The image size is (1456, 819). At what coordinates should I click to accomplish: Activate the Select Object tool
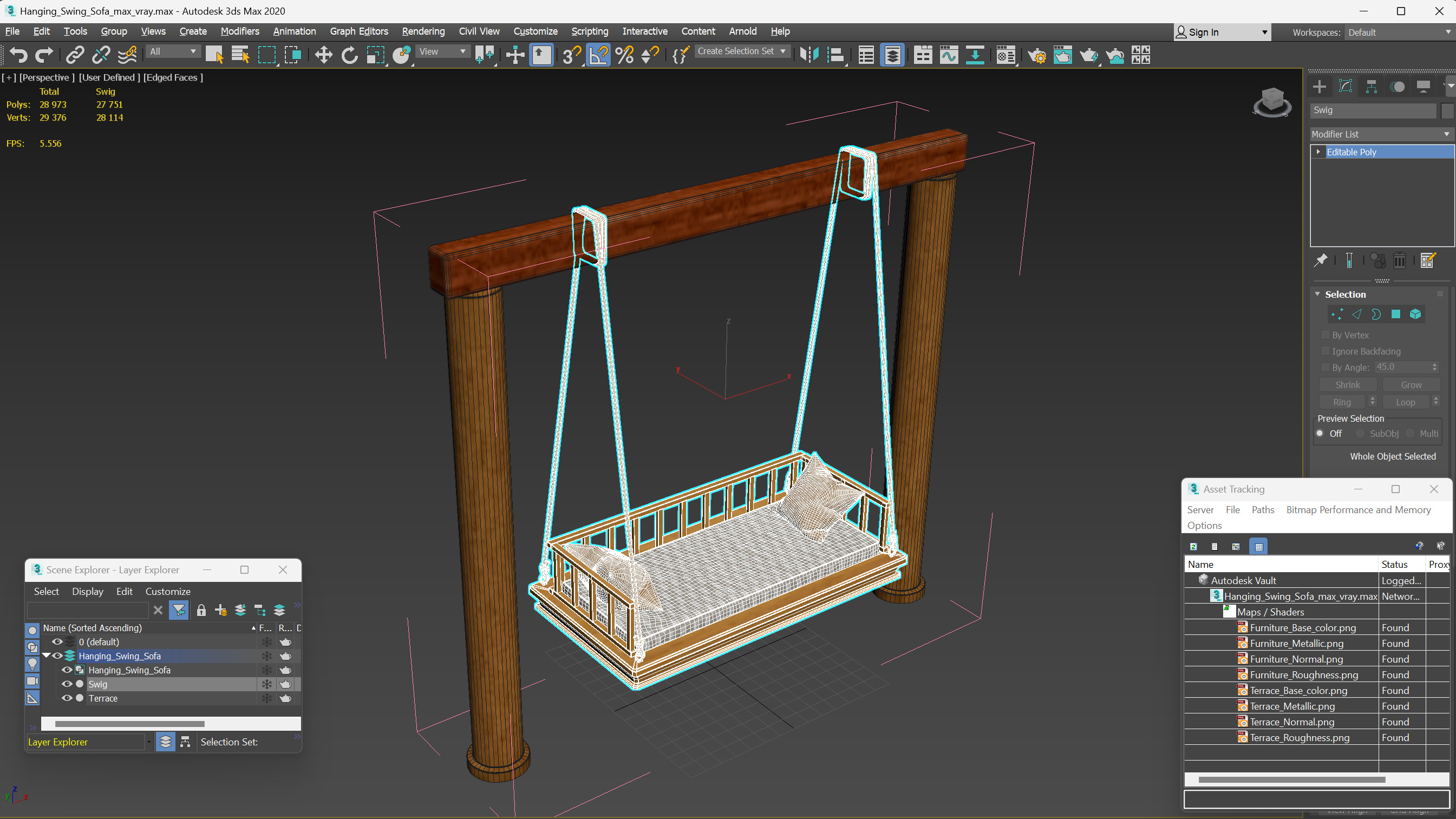(x=214, y=55)
